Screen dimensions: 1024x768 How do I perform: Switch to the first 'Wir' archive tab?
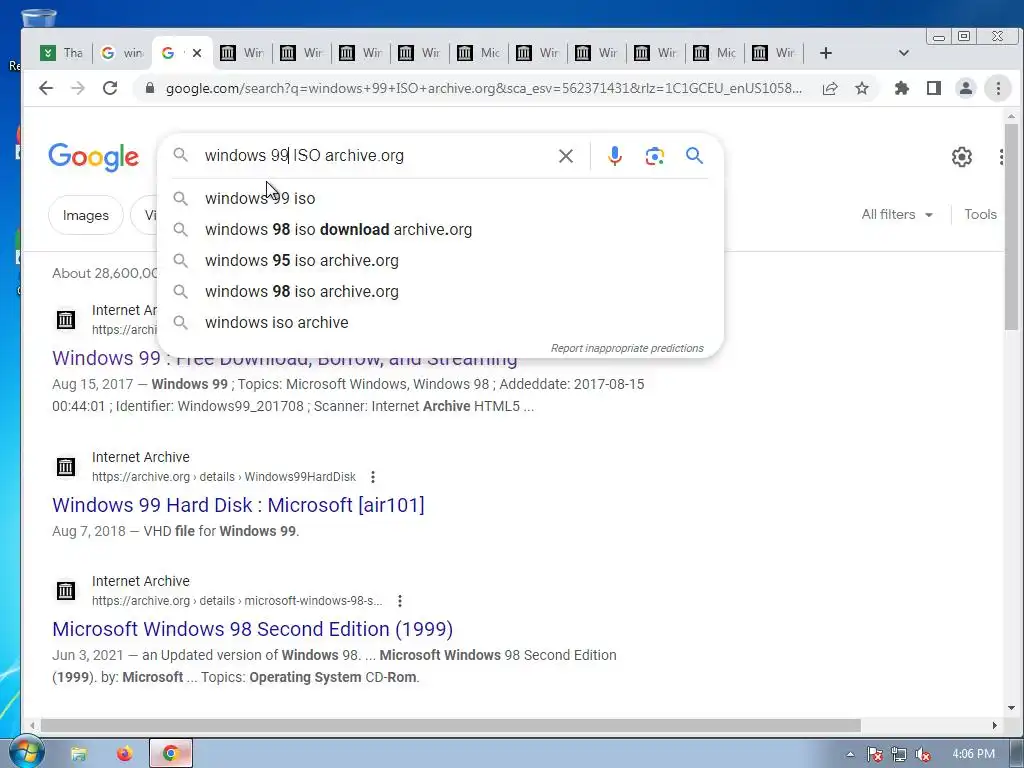242,53
